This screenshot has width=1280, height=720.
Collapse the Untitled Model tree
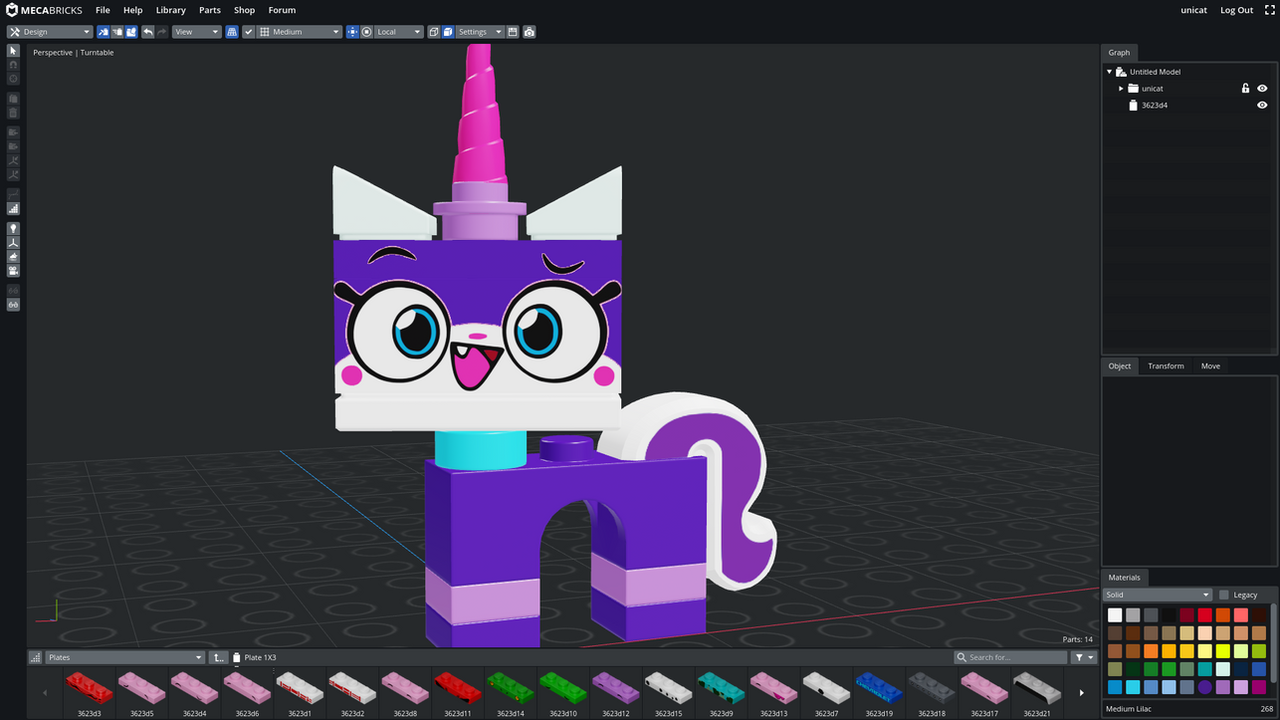tap(1110, 72)
